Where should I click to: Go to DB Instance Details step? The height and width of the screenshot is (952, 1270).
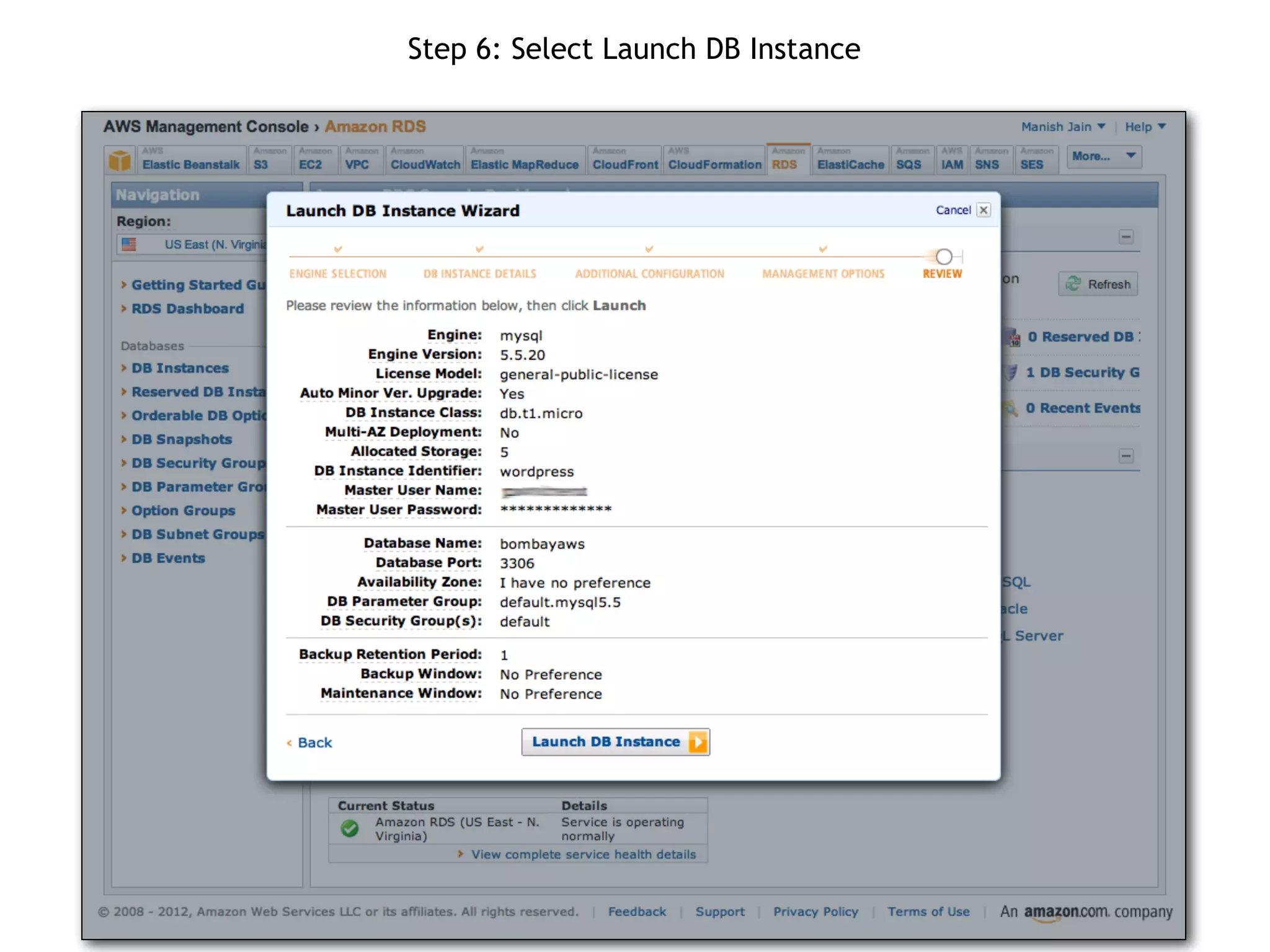click(x=480, y=273)
